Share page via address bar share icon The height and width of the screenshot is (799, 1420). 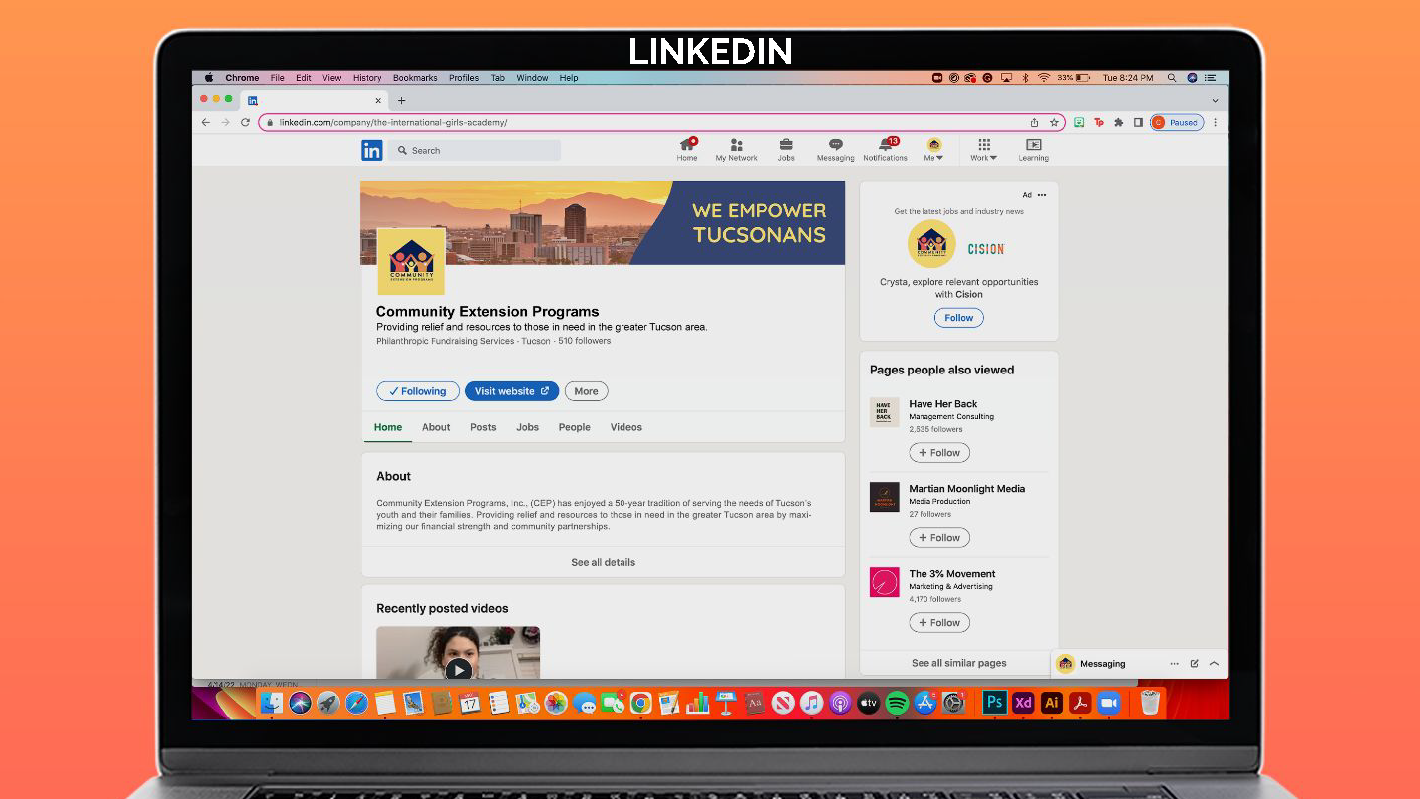tap(1035, 123)
